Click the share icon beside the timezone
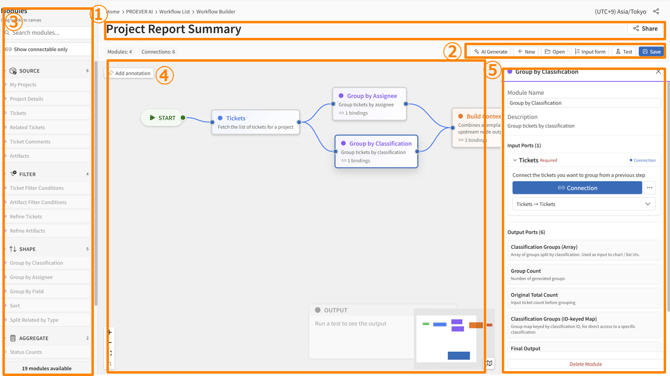Viewport: 670px width, 376px height. pyautogui.click(x=656, y=12)
